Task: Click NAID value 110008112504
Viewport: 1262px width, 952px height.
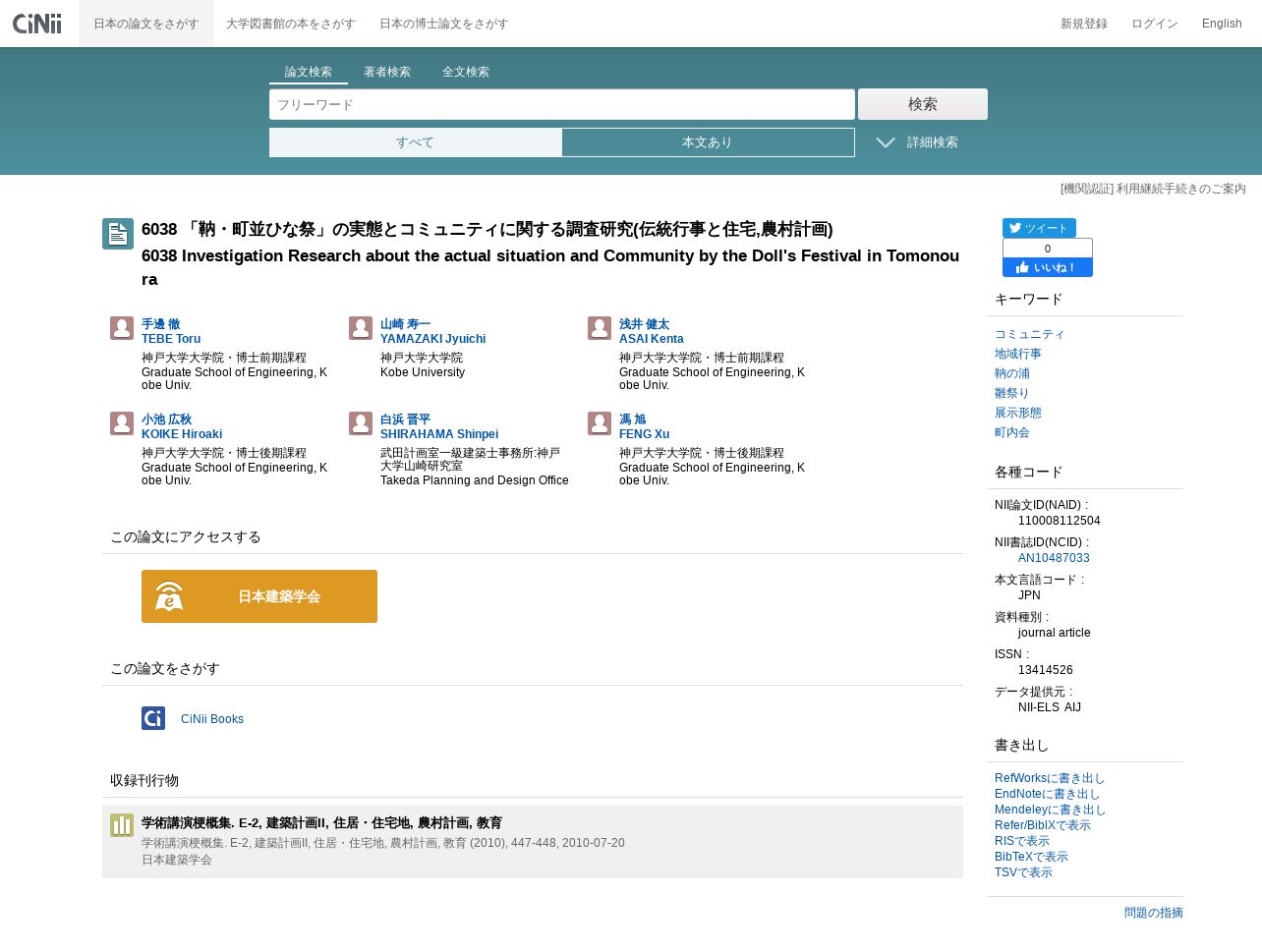Action: [x=1060, y=521]
